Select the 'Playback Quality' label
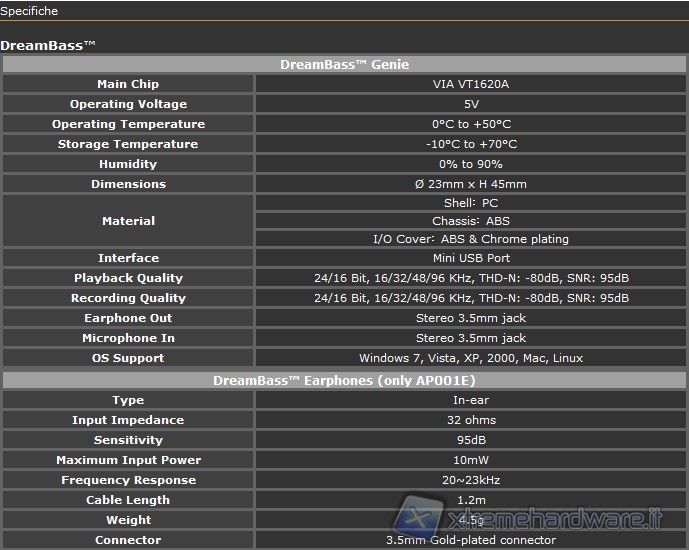The image size is (689, 550). pos(128,278)
